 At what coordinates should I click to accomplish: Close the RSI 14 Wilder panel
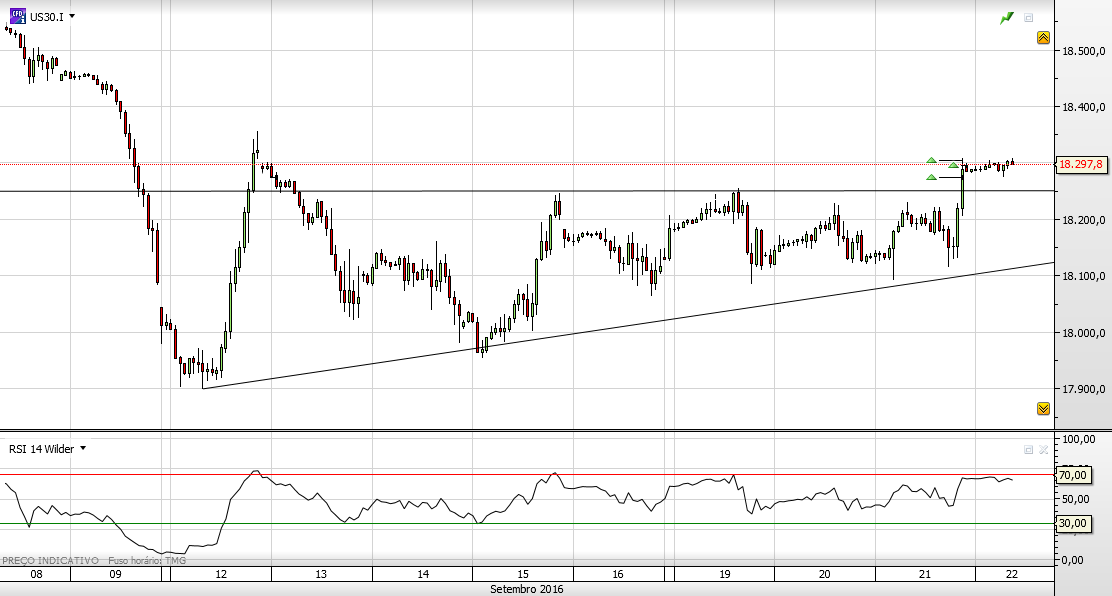(x=1043, y=449)
